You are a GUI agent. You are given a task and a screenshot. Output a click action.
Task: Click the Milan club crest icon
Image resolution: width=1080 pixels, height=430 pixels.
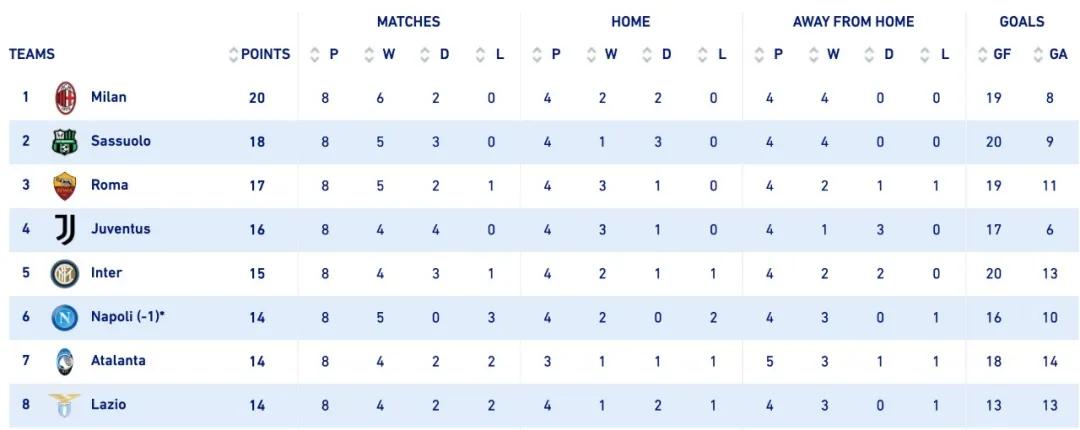65,98
